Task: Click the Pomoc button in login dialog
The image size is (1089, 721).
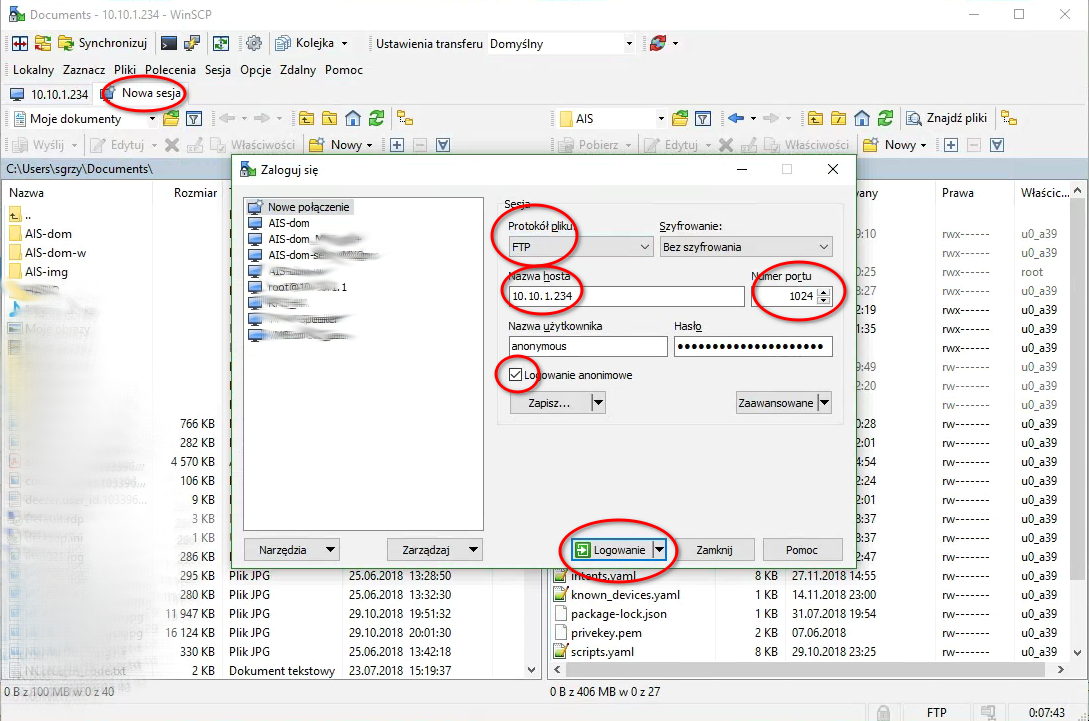Action: click(x=801, y=550)
